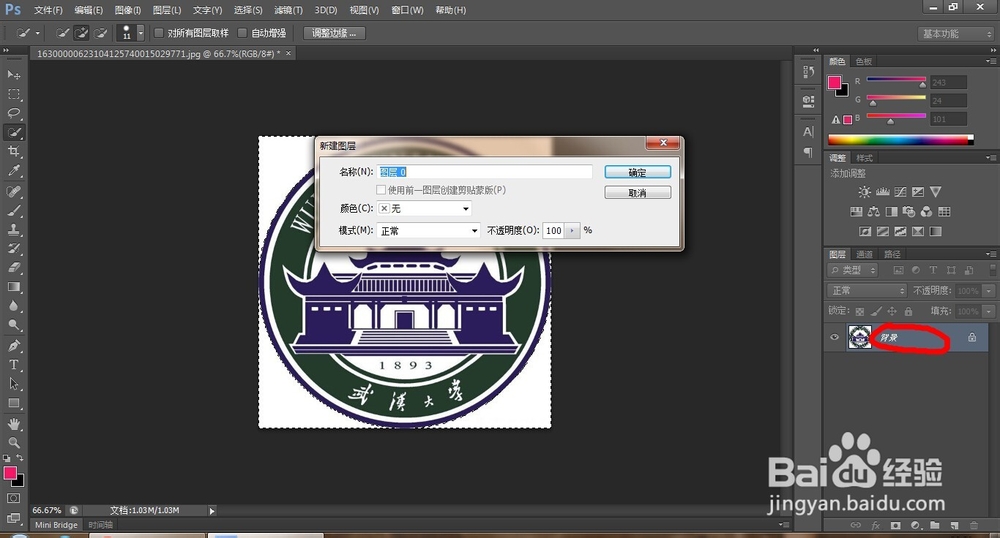The width and height of the screenshot is (1000, 538).
Task: Toggle lock image pixels brush icon
Action: [x=876, y=311]
